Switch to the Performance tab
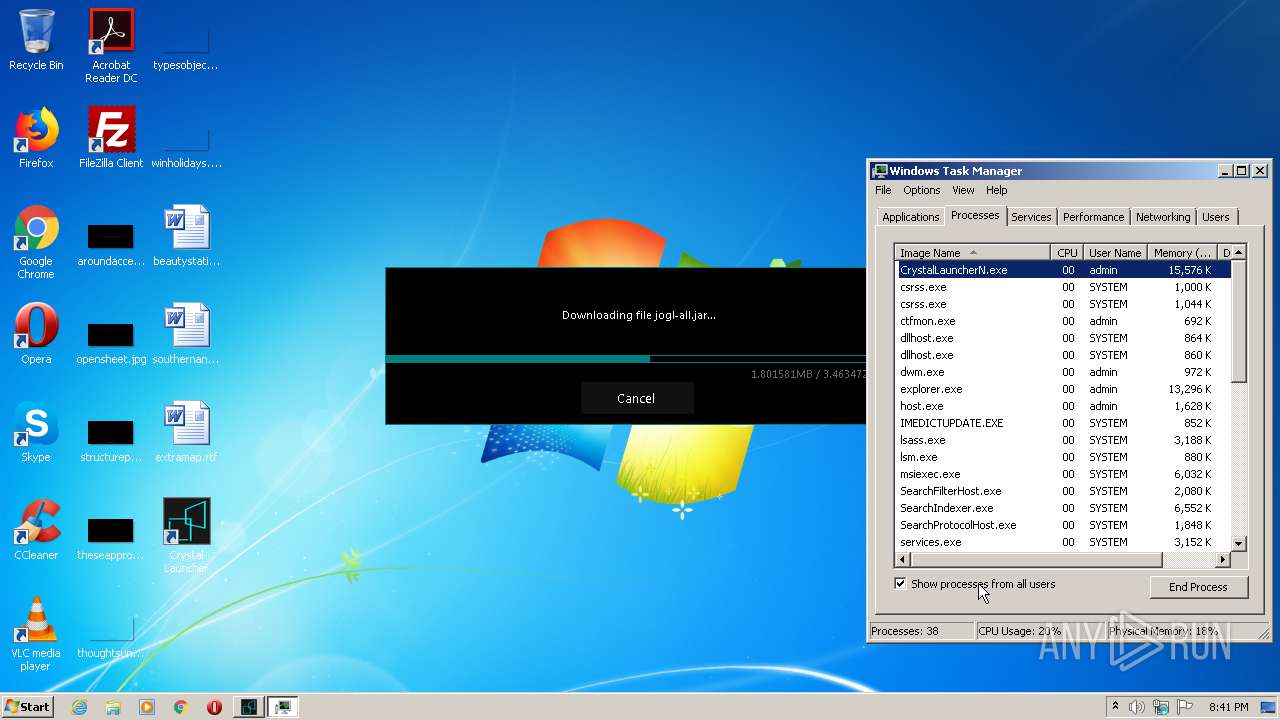The width and height of the screenshot is (1280, 720). tap(1093, 217)
